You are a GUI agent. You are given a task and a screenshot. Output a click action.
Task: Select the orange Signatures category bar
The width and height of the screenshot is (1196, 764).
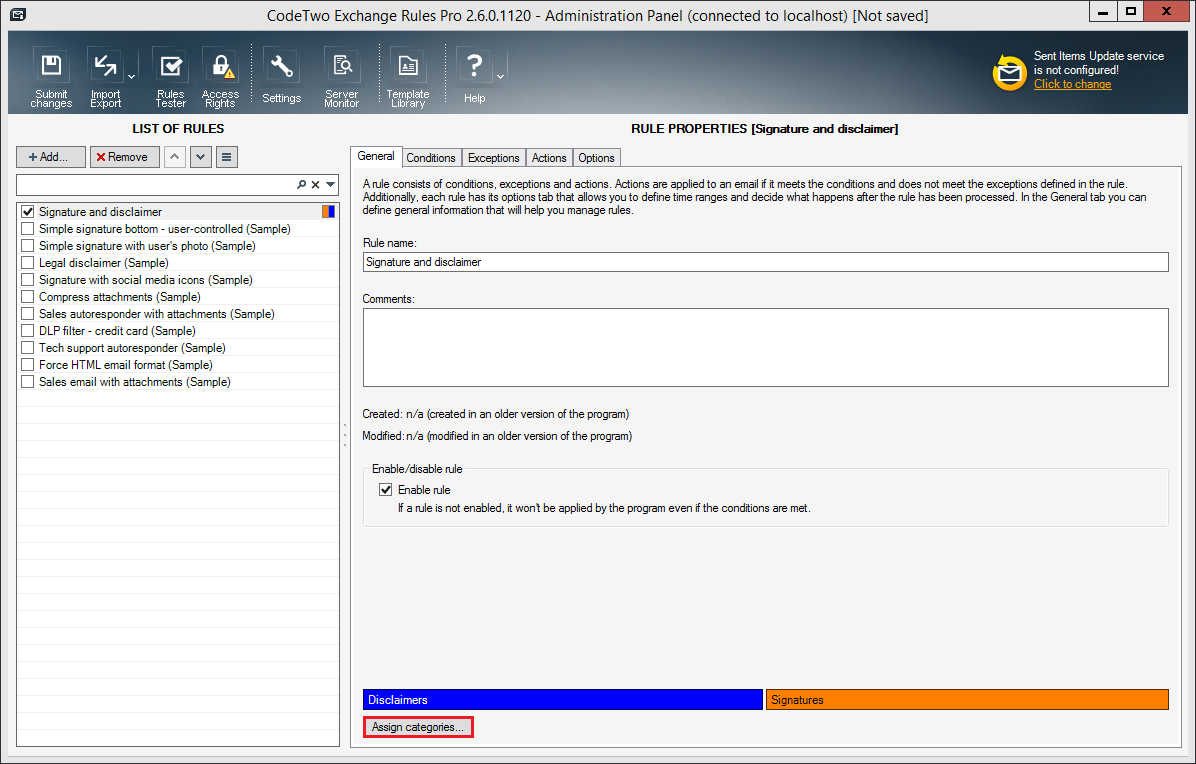click(967, 699)
